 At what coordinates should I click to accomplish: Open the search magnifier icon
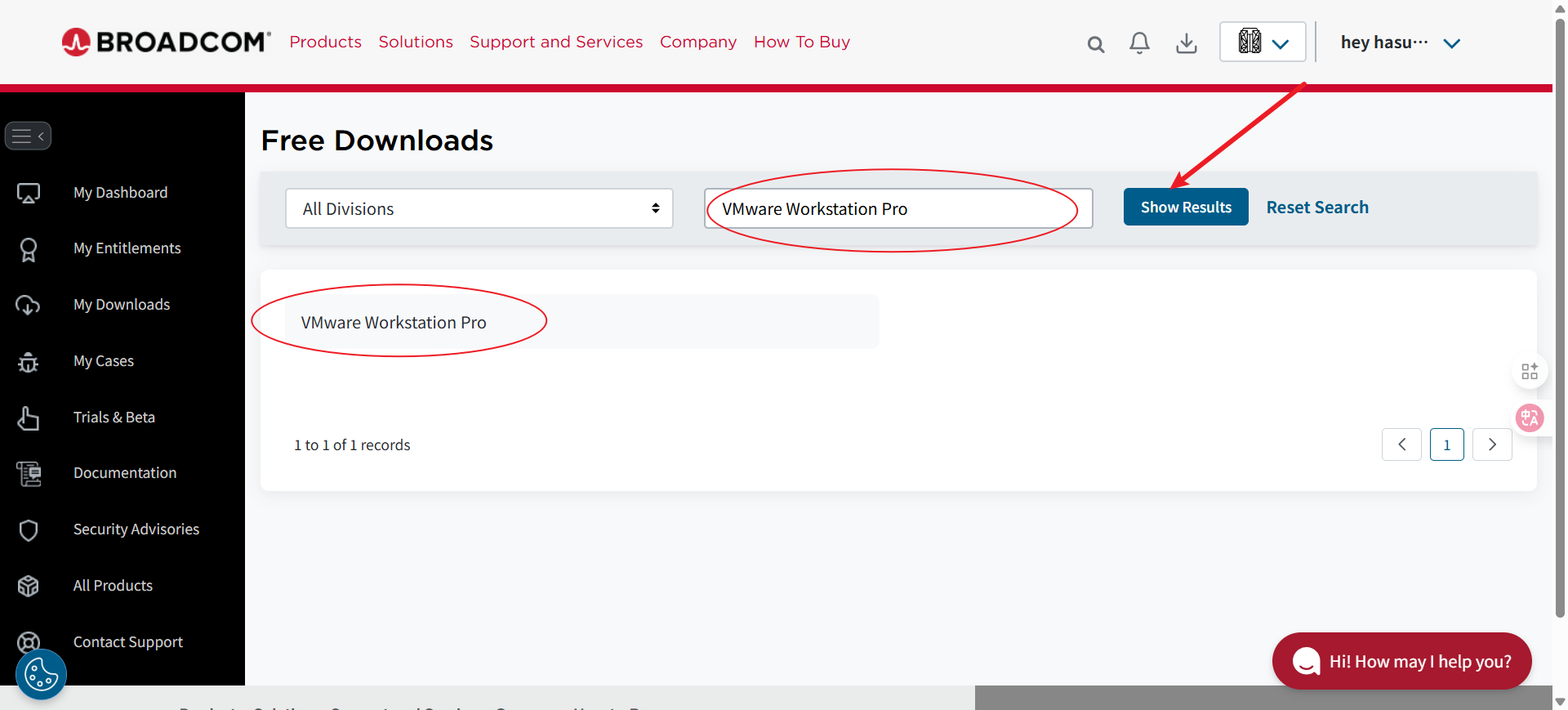[1096, 44]
